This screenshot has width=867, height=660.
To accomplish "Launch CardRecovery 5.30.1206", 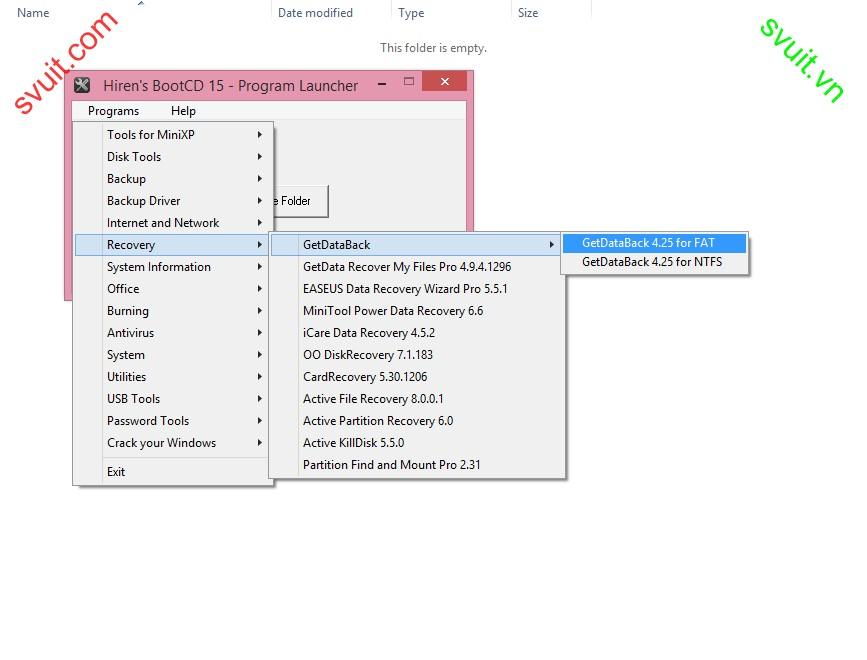I will click(417, 377).
